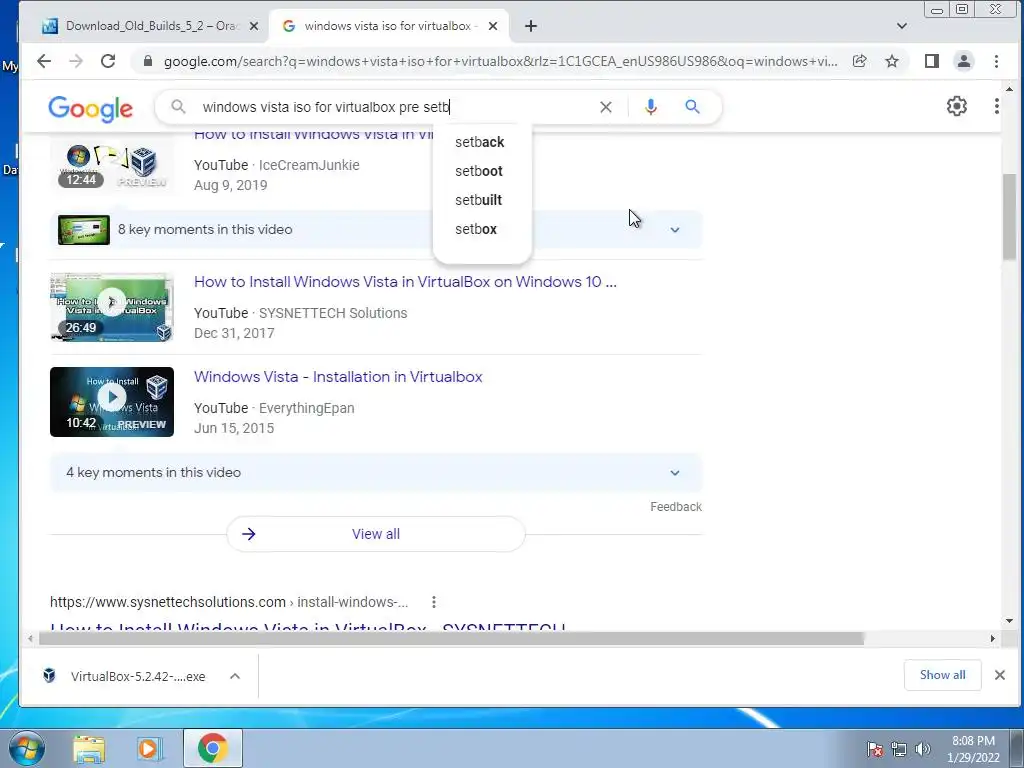Start voice search with microphone icon

(650, 107)
